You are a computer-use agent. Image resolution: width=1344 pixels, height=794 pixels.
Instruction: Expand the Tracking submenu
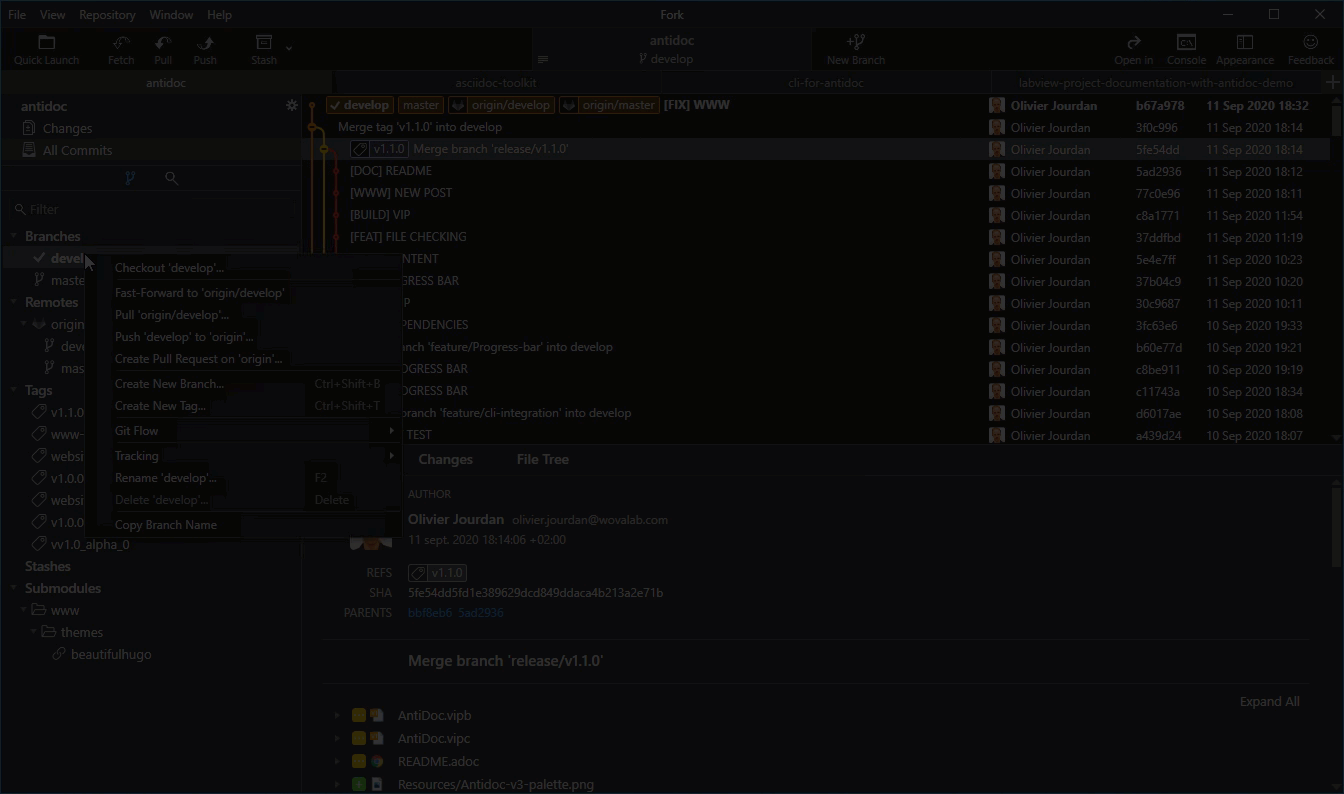(x=242, y=456)
